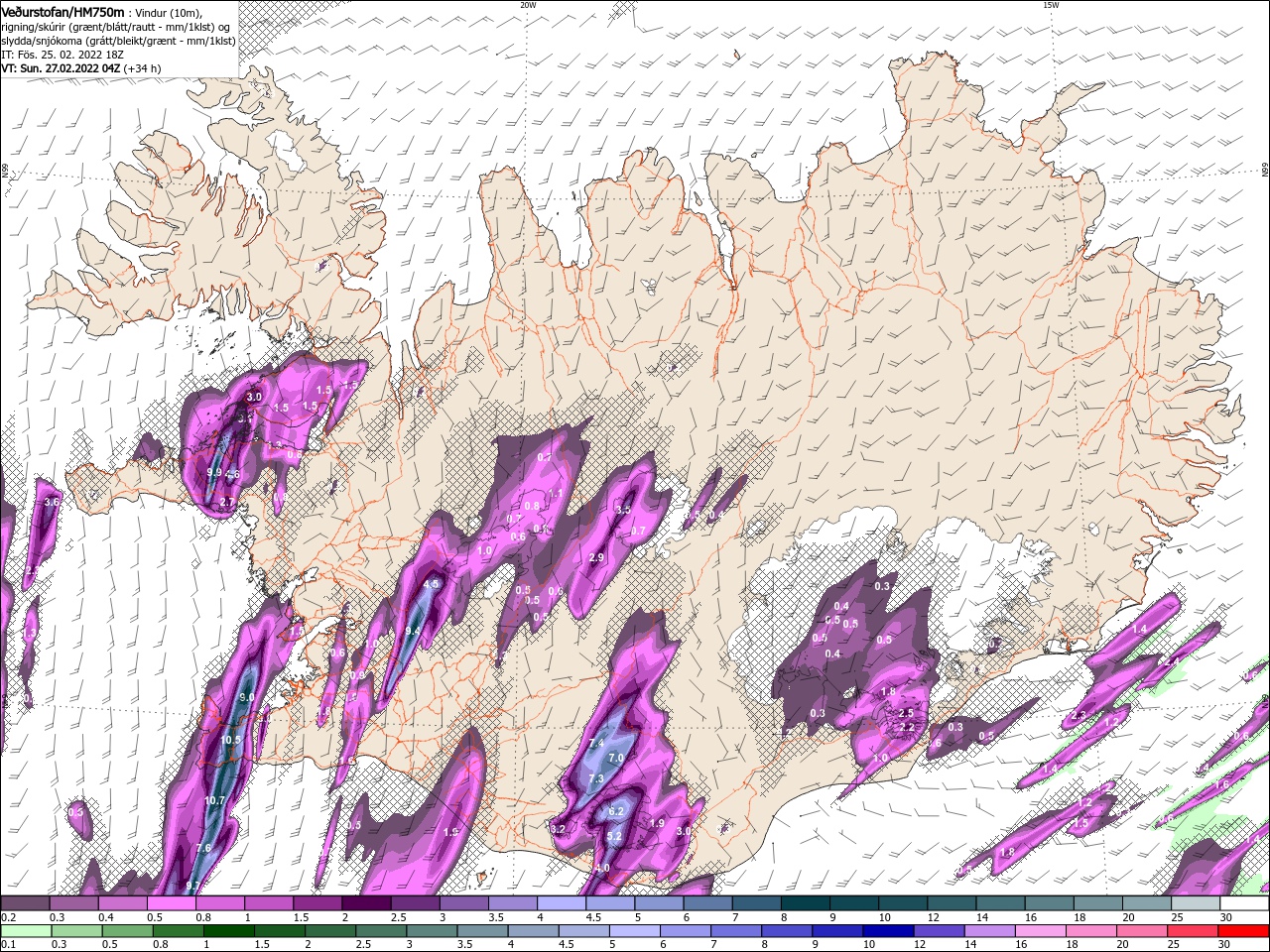Click the 10.5 precipitation value on map
This screenshot has height=952, width=1270.
point(231,740)
